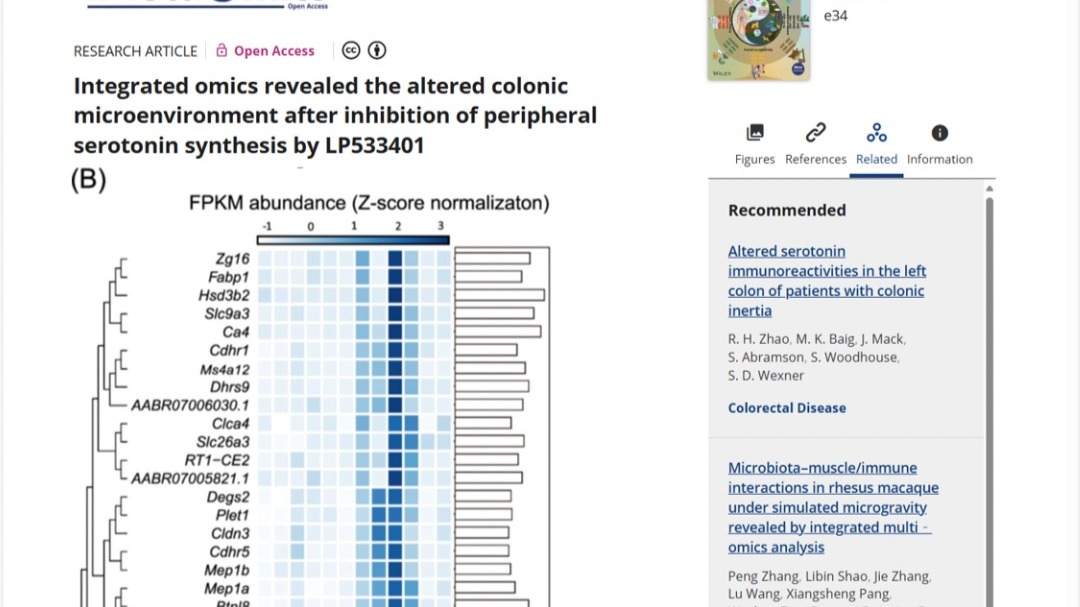Viewport: 1080px width, 607px height.
Task: Click author name R. H. Zhao
Action: [x=758, y=339]
